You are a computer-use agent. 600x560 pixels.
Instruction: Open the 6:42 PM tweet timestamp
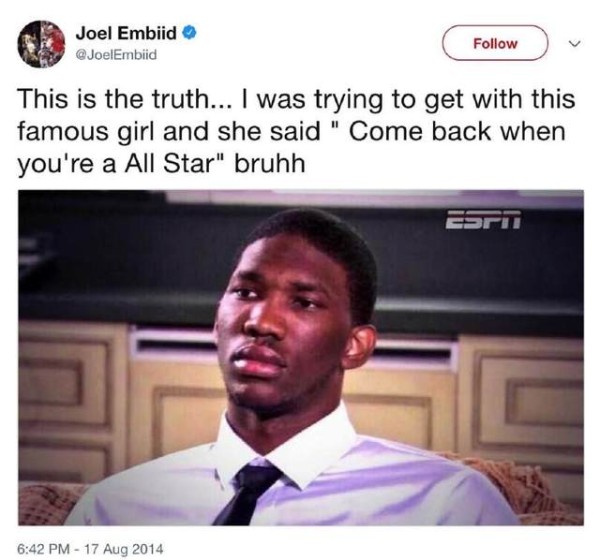(44, 549)
